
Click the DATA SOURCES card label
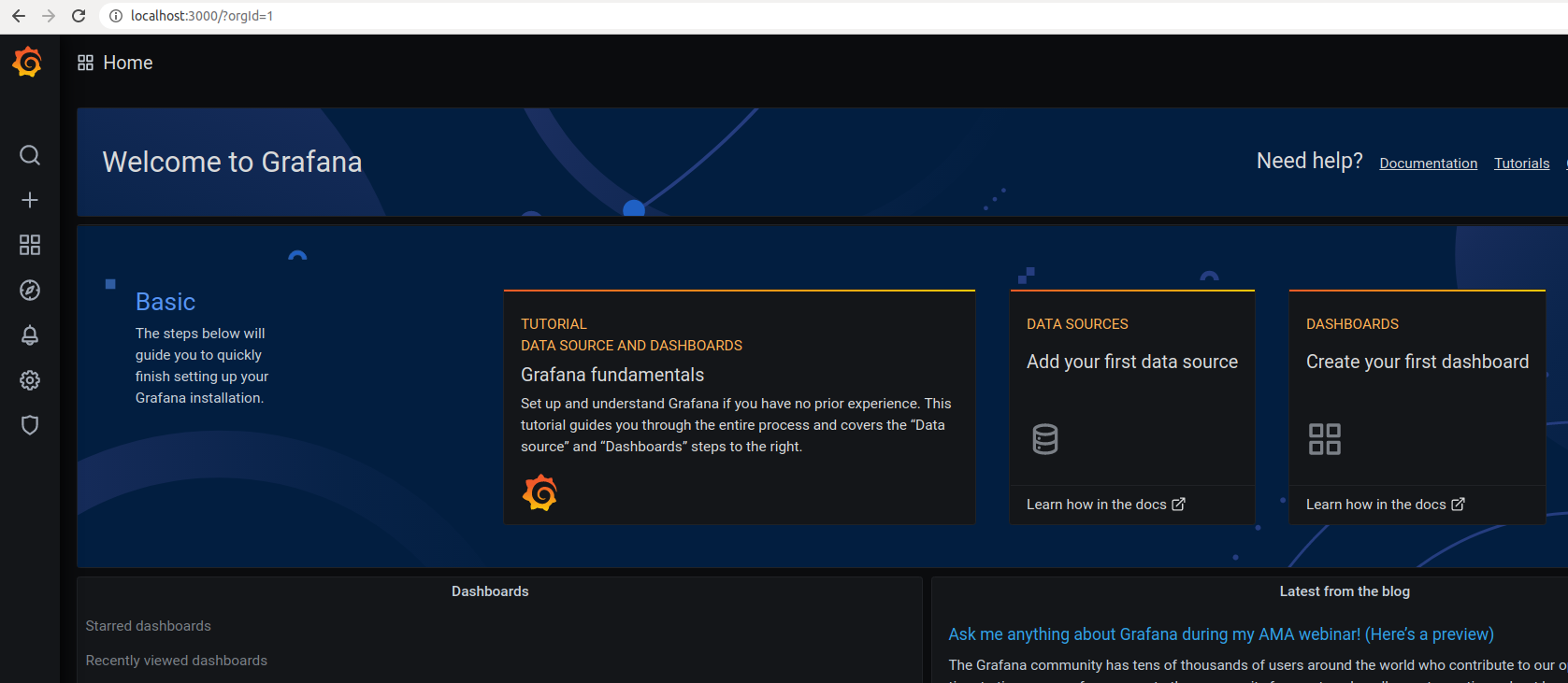click(x=1077, y=324)
